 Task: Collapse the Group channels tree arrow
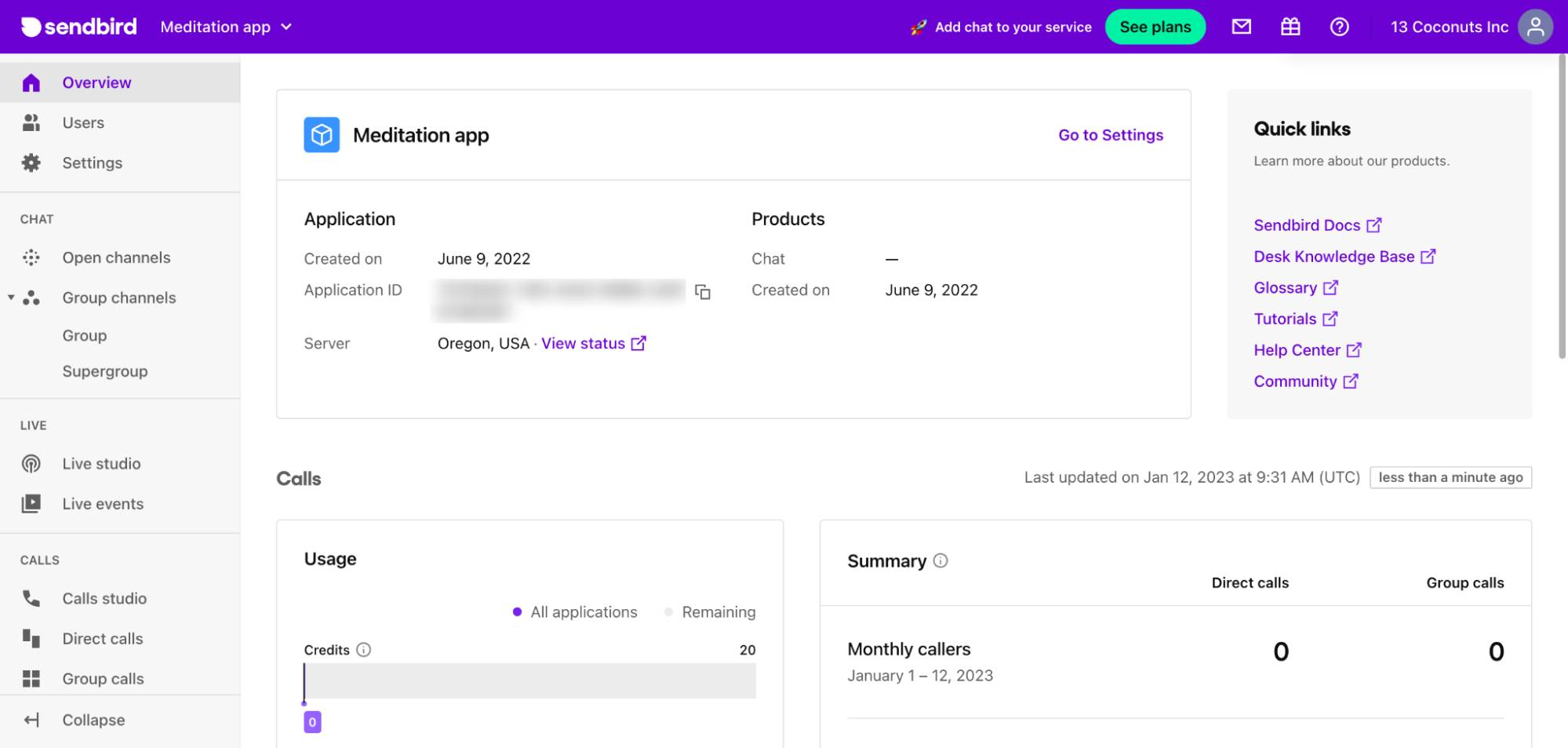(11, 297)
